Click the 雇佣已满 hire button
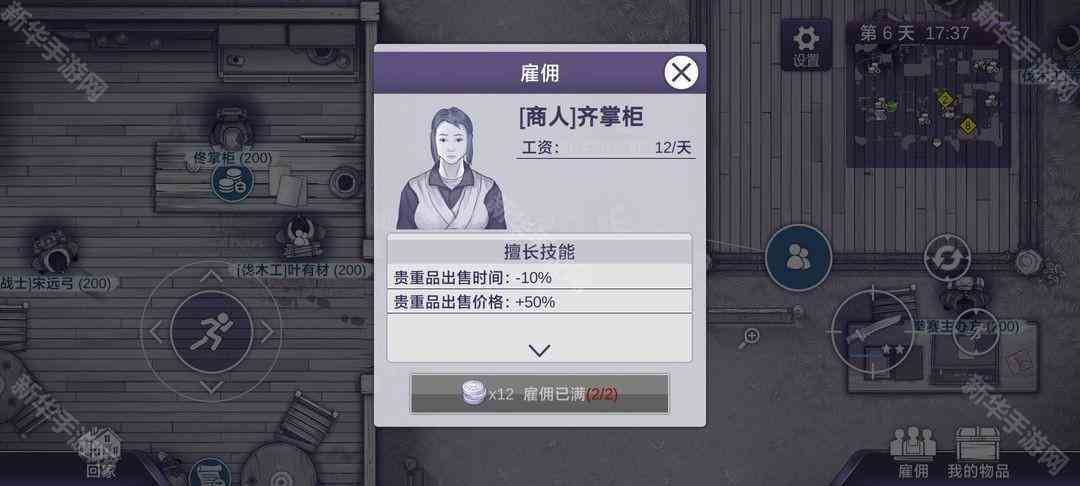 [x=539, y=394]
